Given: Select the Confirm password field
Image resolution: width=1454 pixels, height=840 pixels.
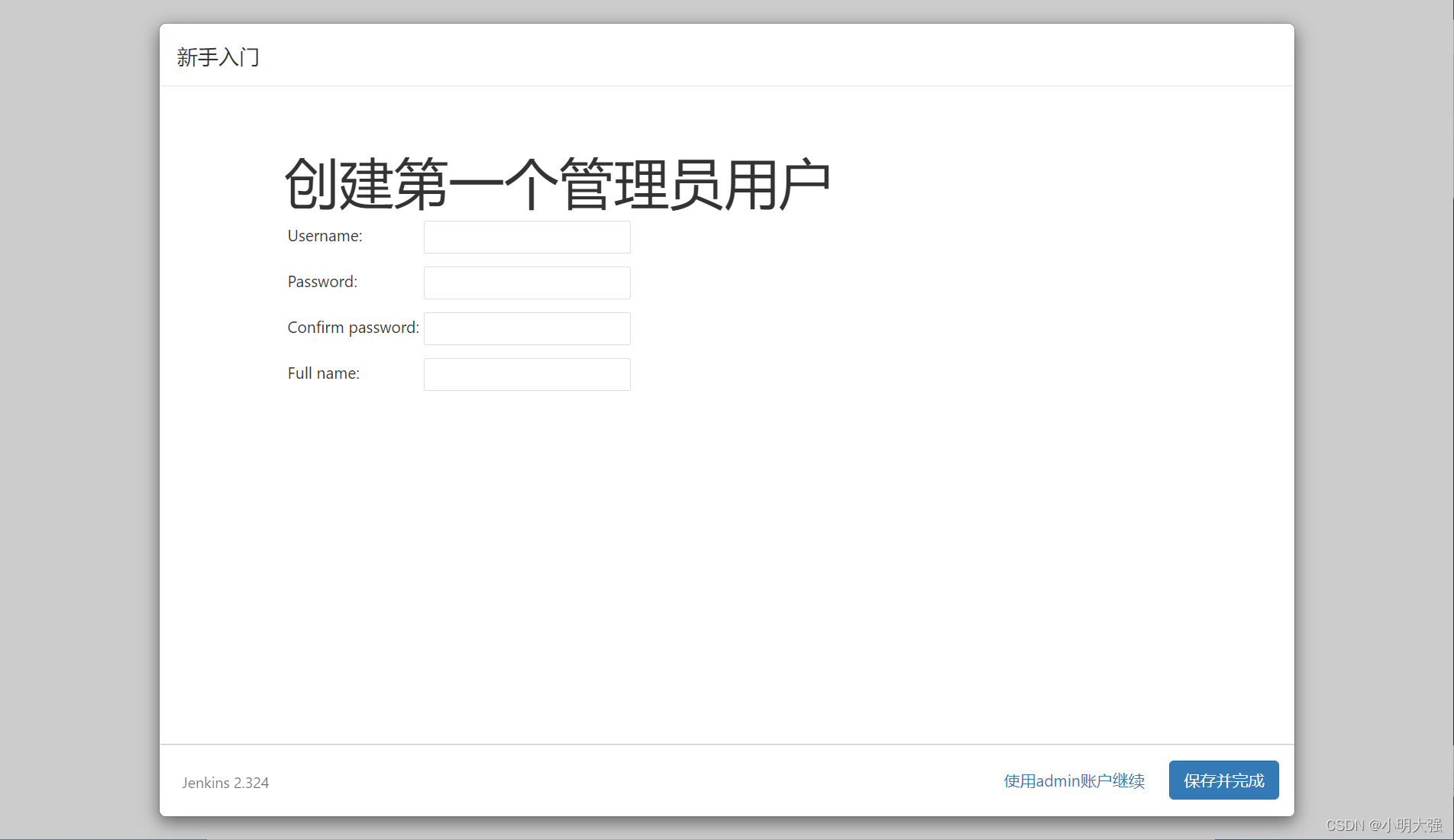Looking at the screenshot, I should (x=526, y=328).
